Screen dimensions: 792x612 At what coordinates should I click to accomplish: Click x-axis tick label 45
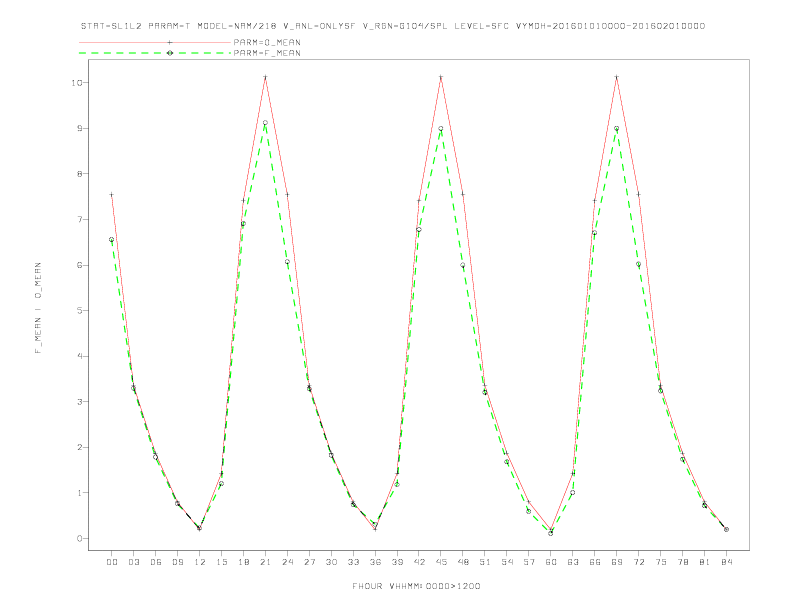click(441, 562)
